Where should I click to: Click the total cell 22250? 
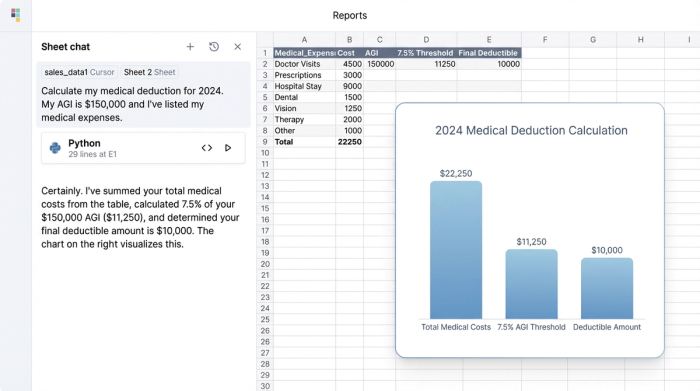350,142
